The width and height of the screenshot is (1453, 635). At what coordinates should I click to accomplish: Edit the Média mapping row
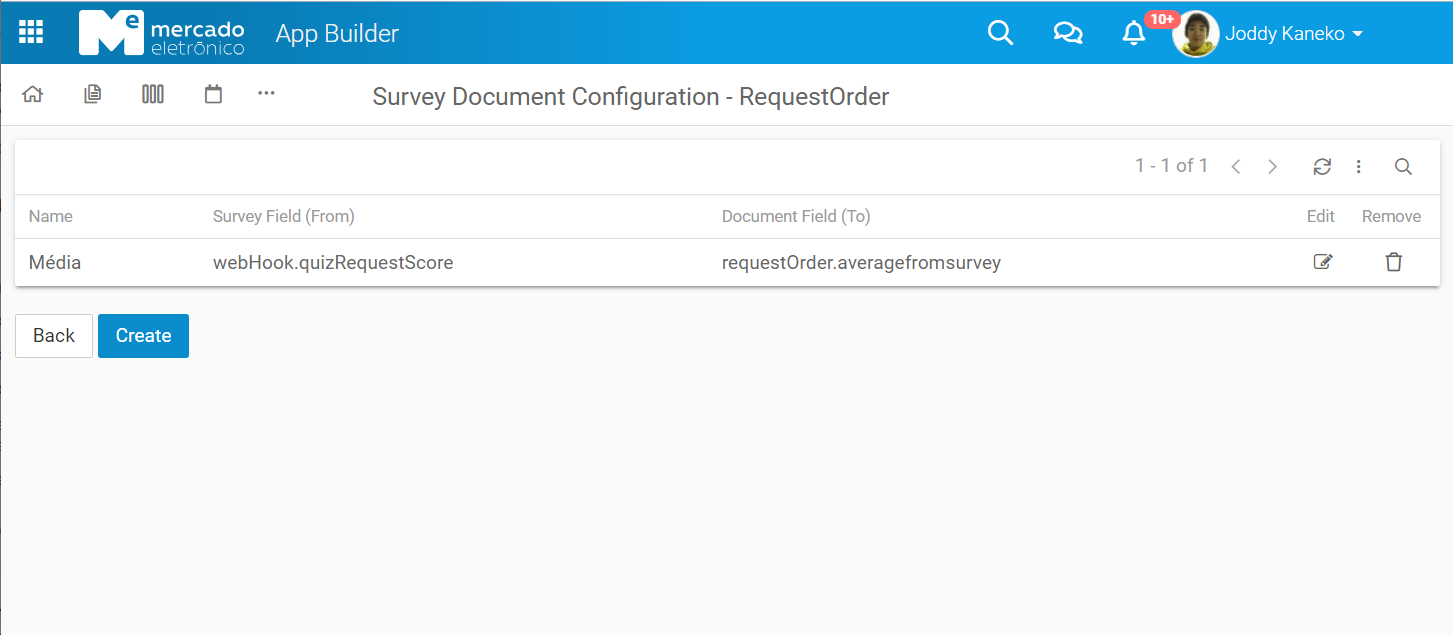[x=1322, y=262]
